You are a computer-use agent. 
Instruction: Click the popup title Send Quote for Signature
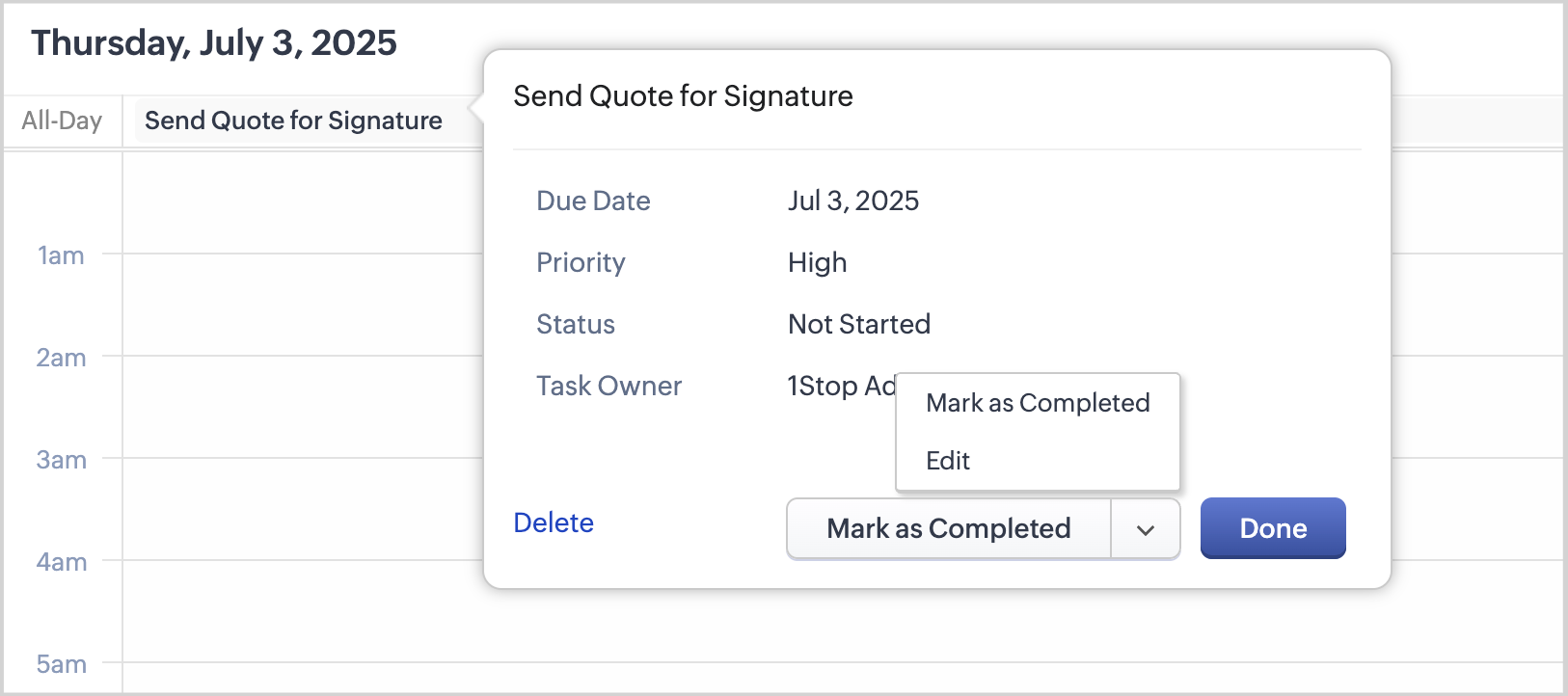683,96
